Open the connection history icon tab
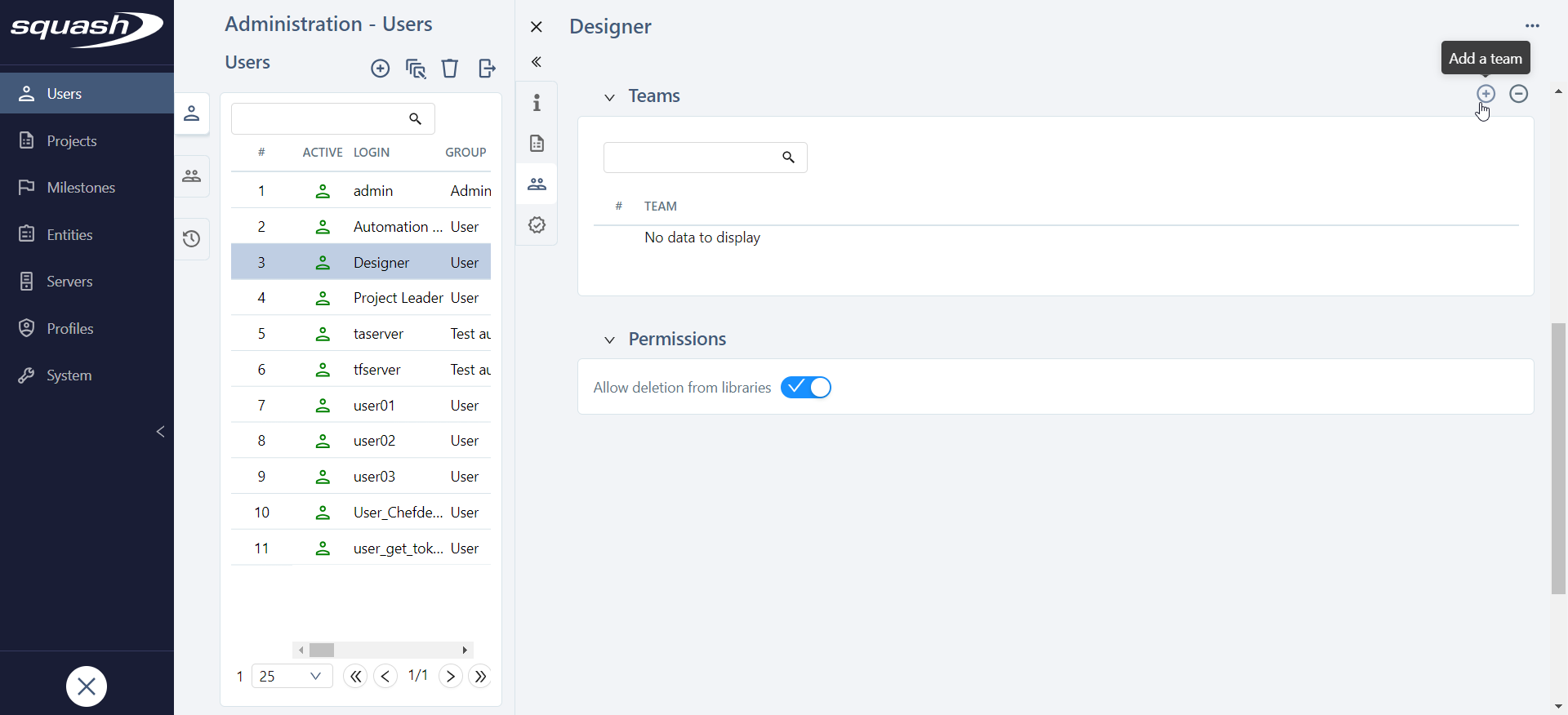Viewport: 1568px width, 715px height. (192, 239)
